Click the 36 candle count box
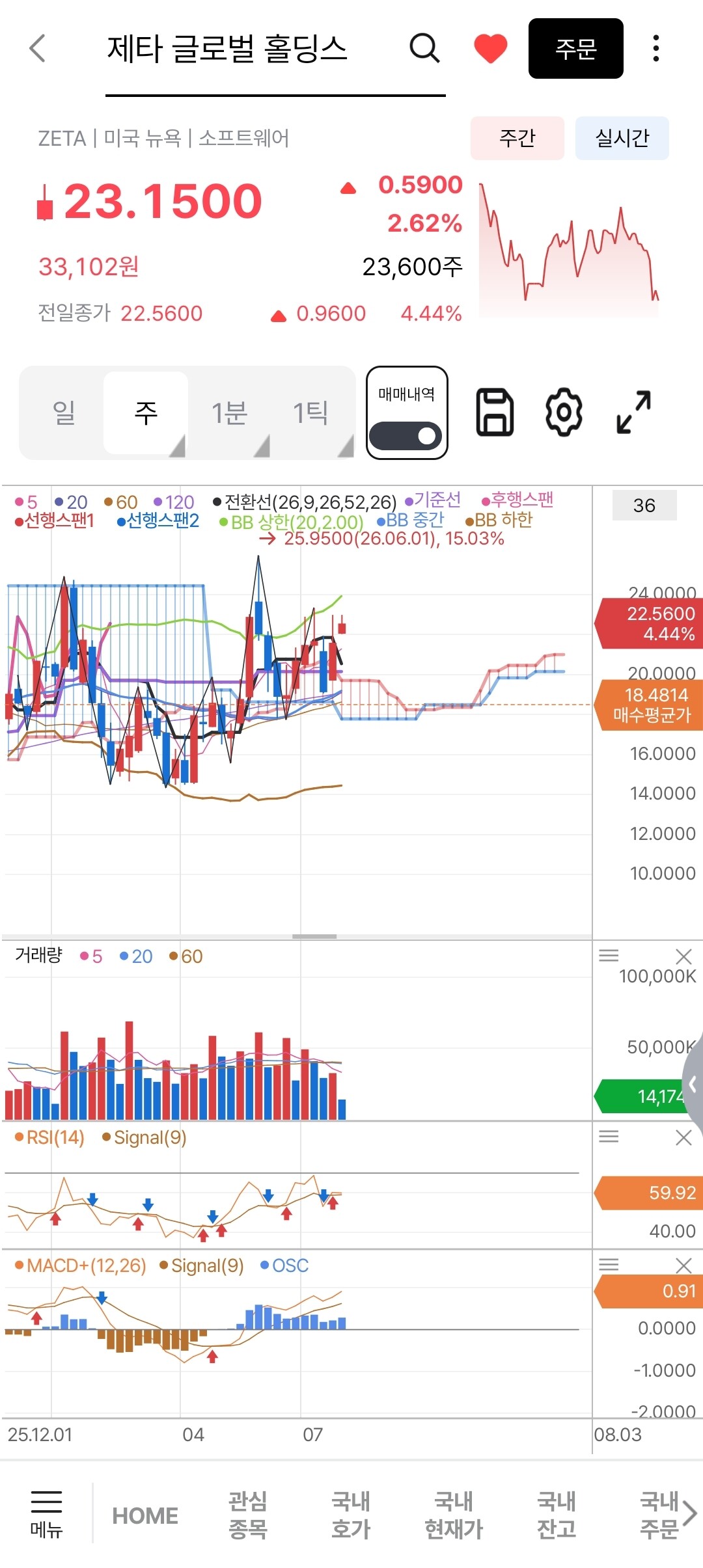The image size is (703, 1568). 644,505
